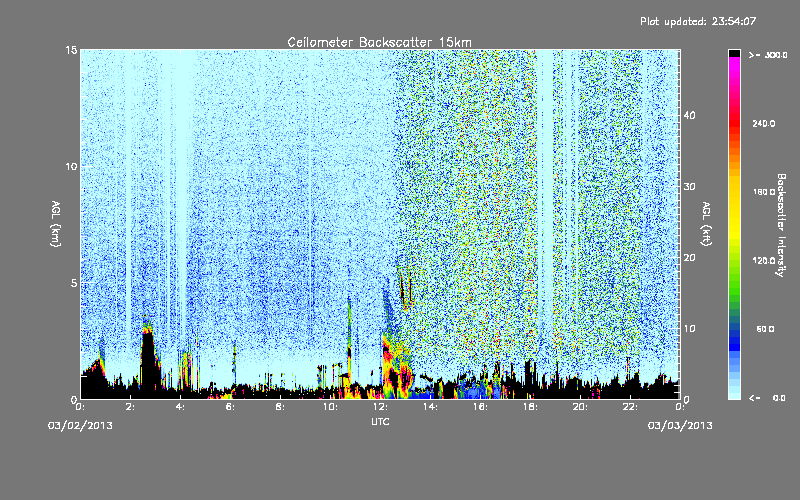800x500 pixels.
Task: Click the ">= 300.0" colorbar value
Action: pos(768,55)
